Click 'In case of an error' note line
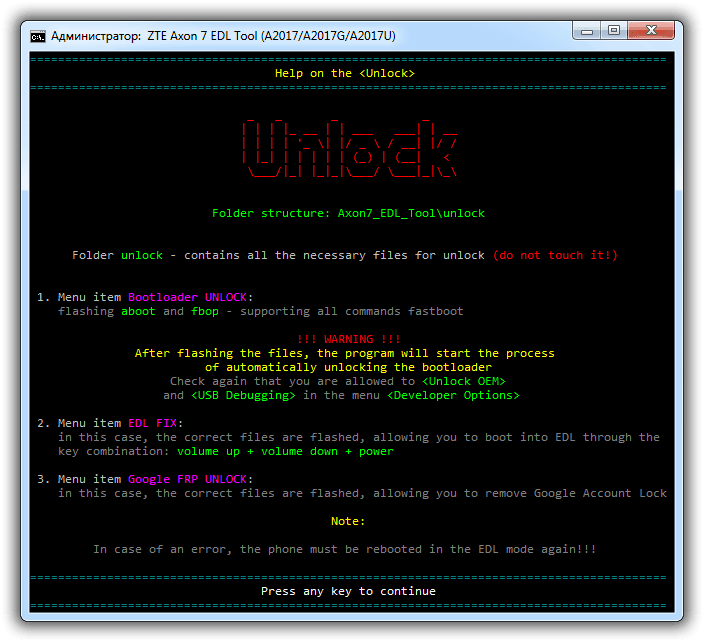 click(345, 550)
